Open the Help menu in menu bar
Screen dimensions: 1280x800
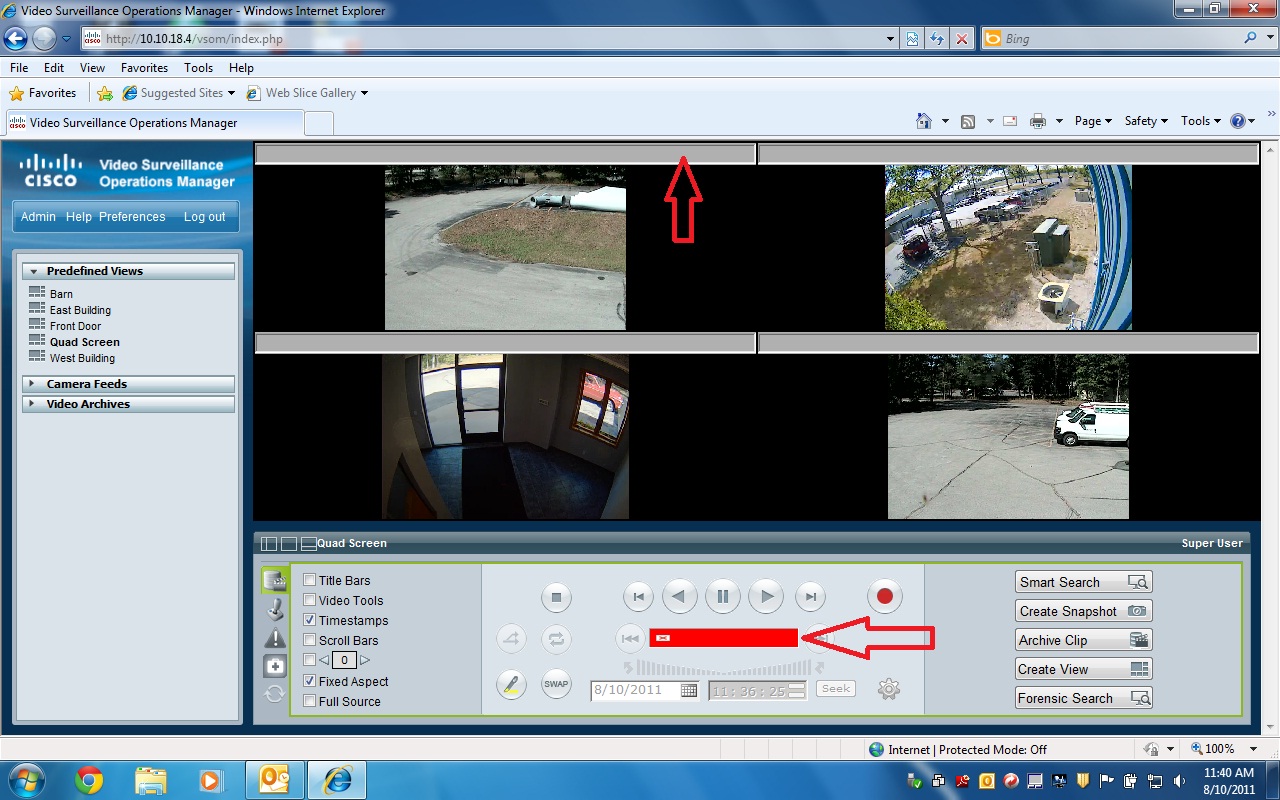[x=241, y=68]
